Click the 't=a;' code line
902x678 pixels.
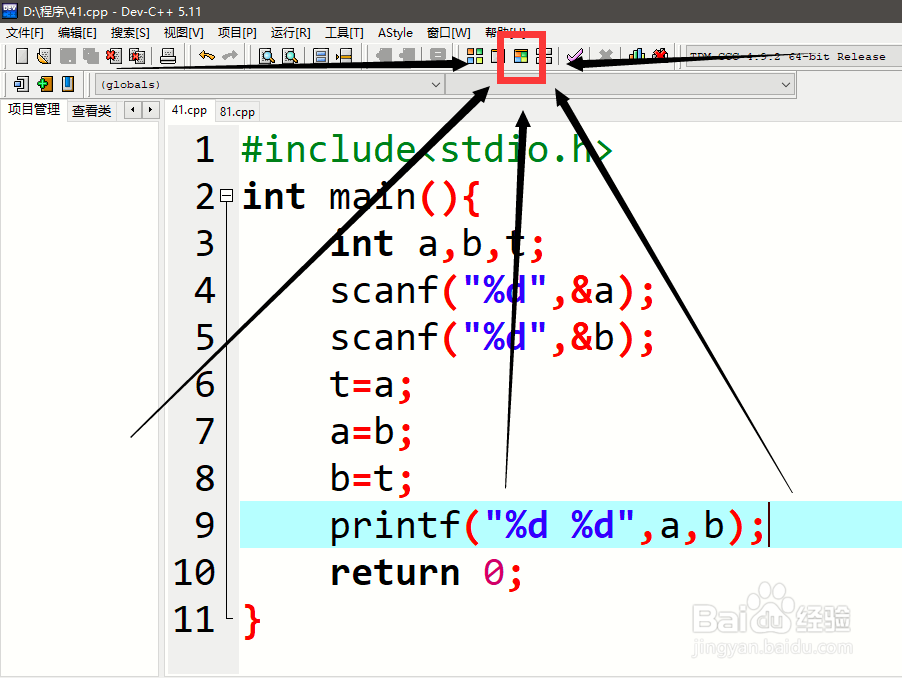372,385
